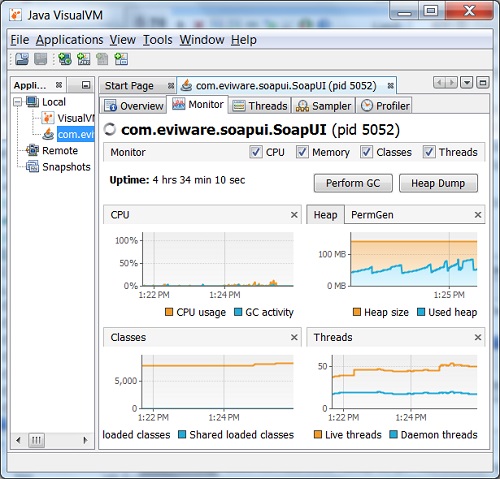Click the Snapshots node icon
500x479 pixels.
click(x=32, y=166)
